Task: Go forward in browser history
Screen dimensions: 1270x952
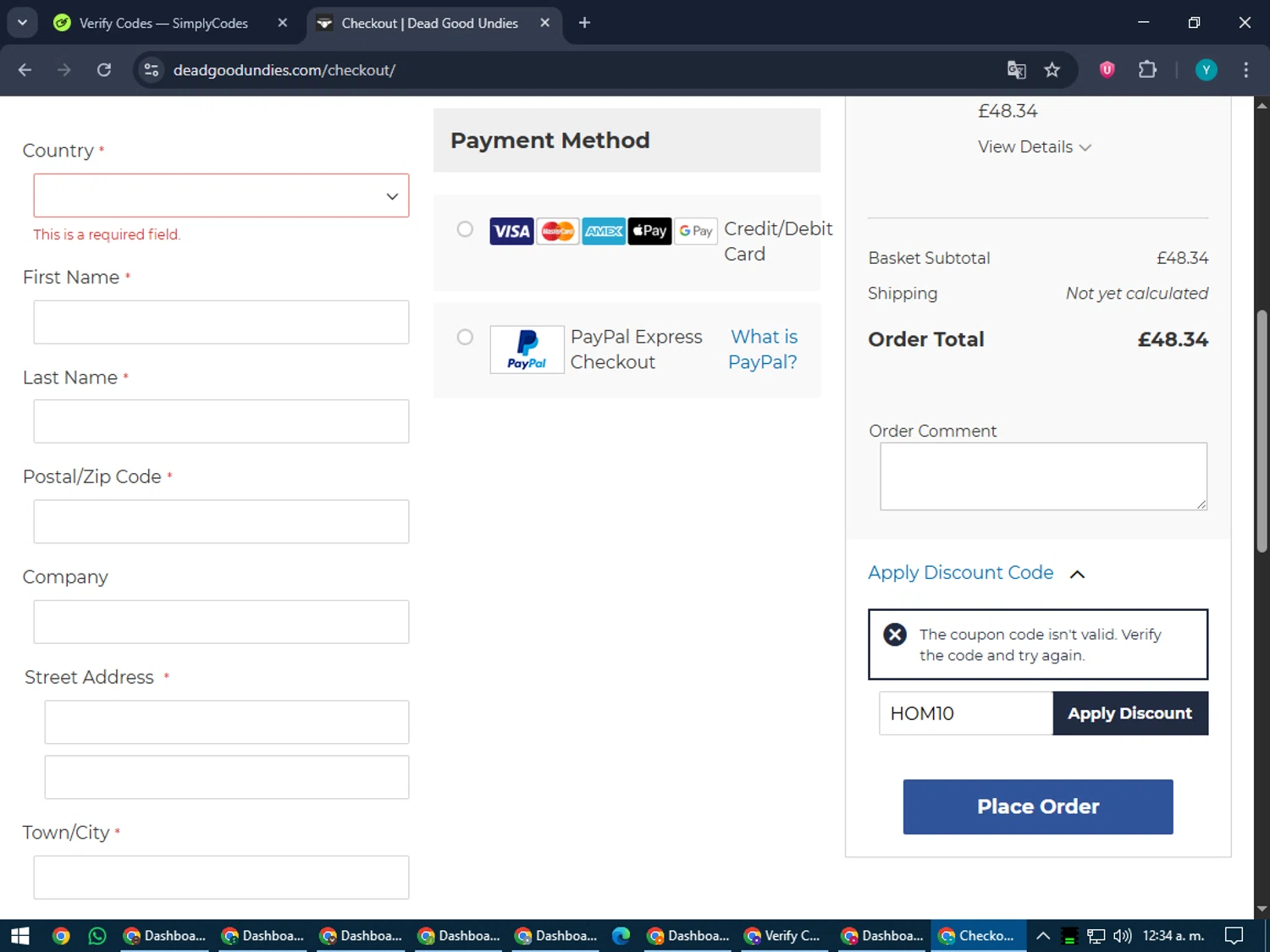Action: pos(64,70)
